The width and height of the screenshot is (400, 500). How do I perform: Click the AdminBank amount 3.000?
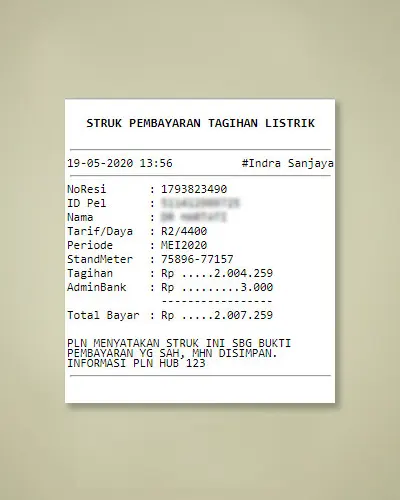257,287
